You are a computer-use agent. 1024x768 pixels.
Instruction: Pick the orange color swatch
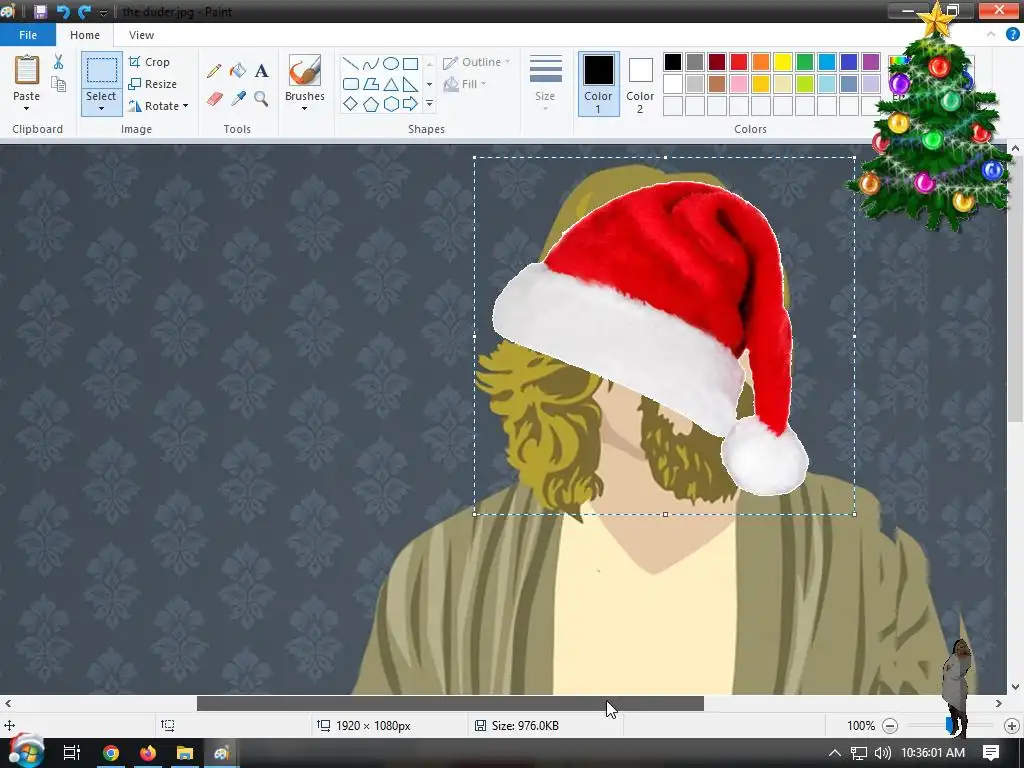click(761, 62)
